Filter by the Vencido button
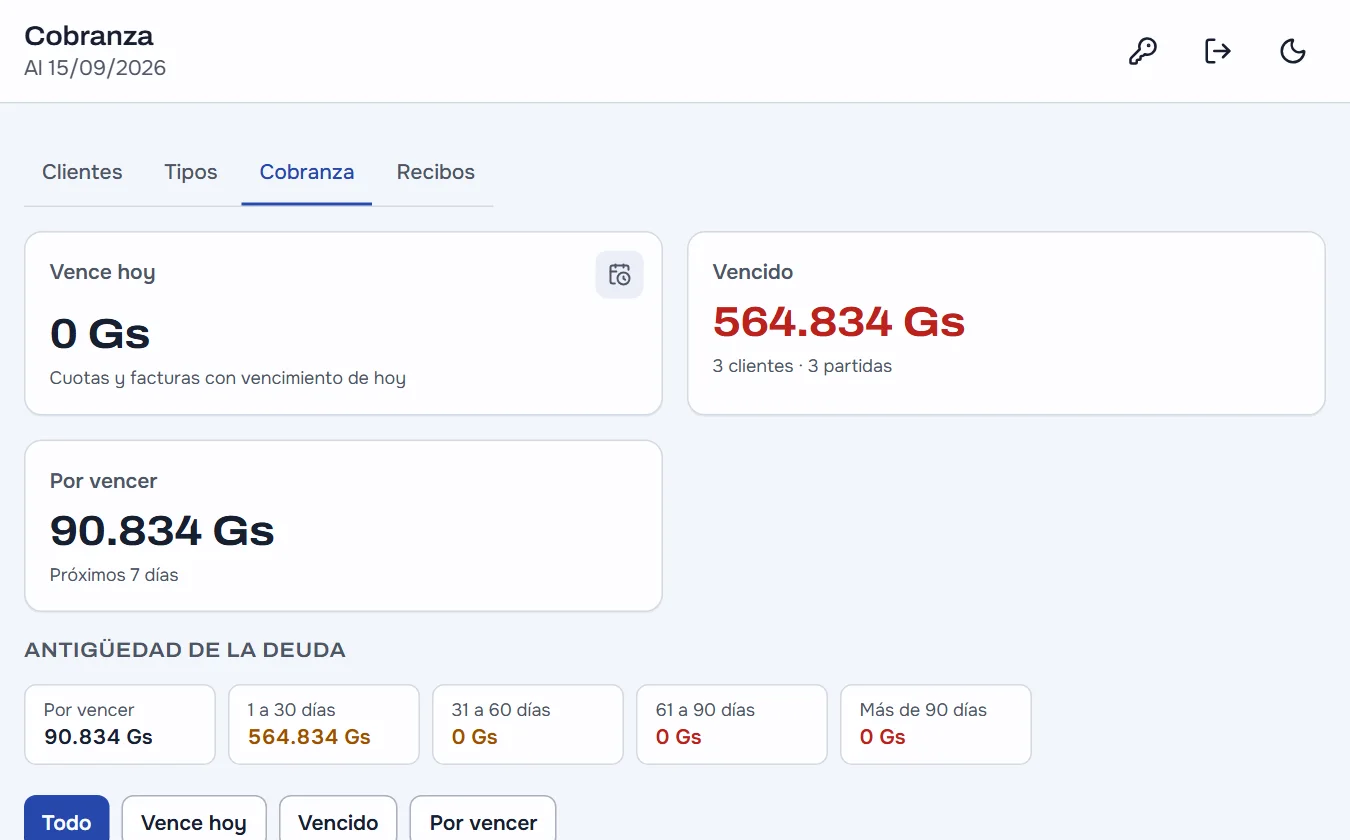Screen dimensions: 1350x840 click(x=338, y=822)
